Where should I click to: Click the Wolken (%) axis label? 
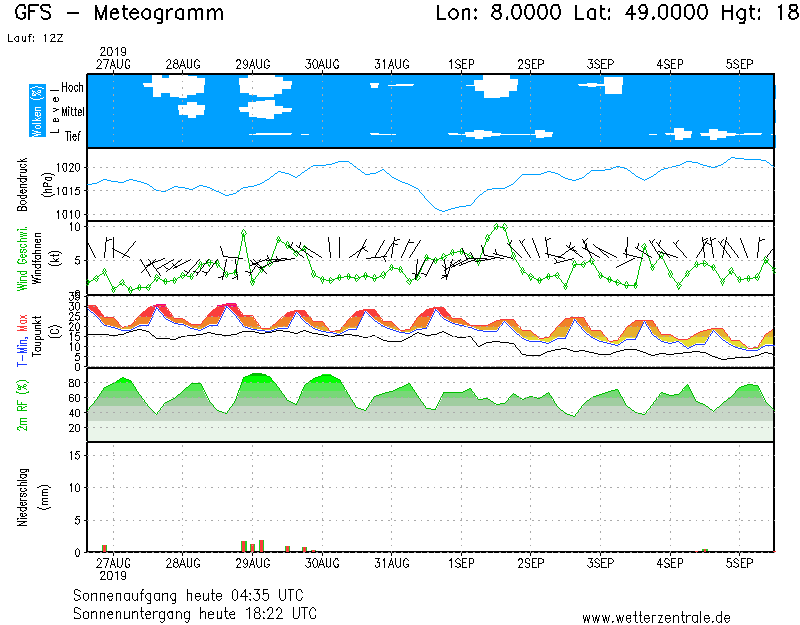[x=36, y=111]
